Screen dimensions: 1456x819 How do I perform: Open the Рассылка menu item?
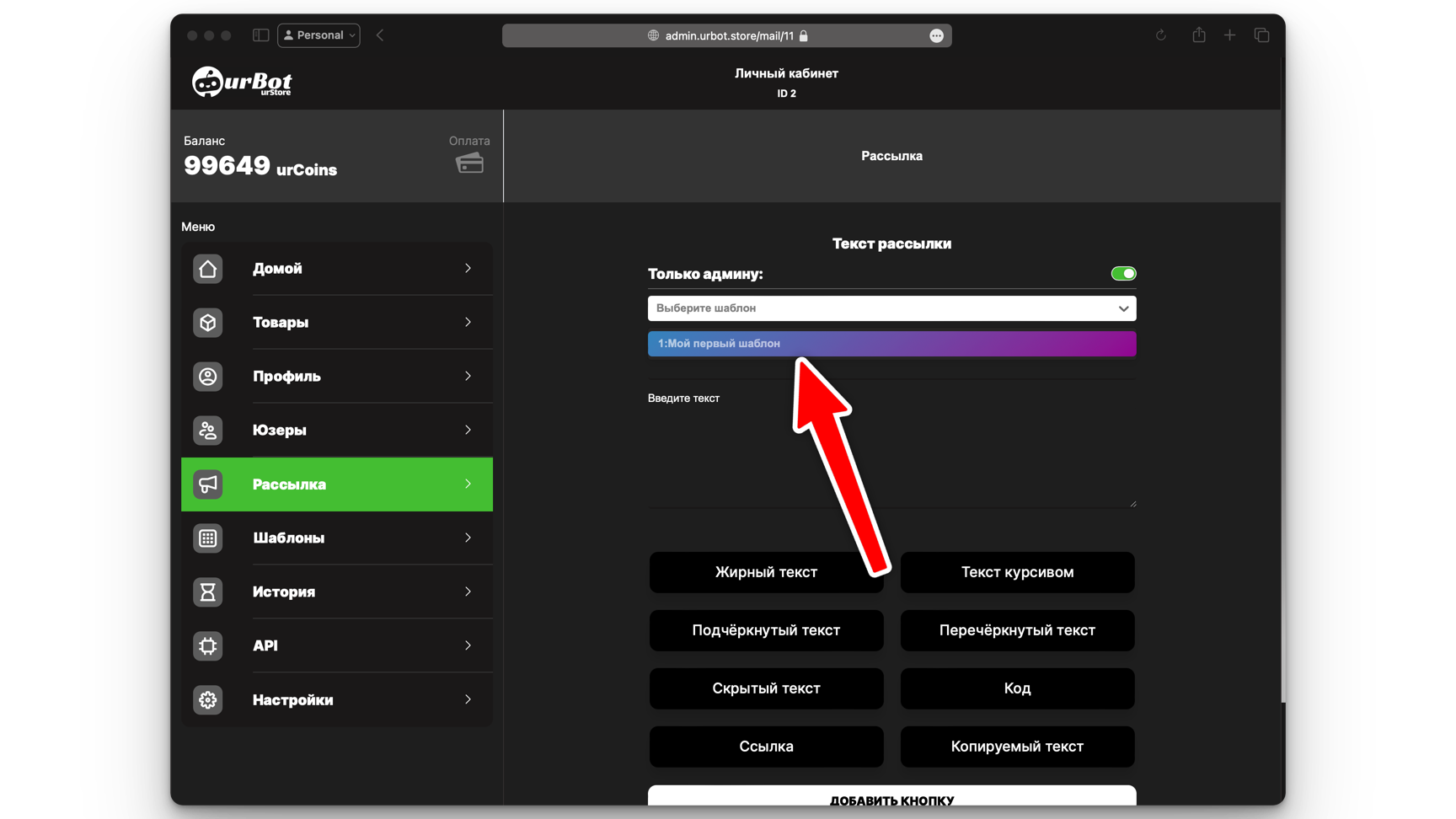pos(337,484)
